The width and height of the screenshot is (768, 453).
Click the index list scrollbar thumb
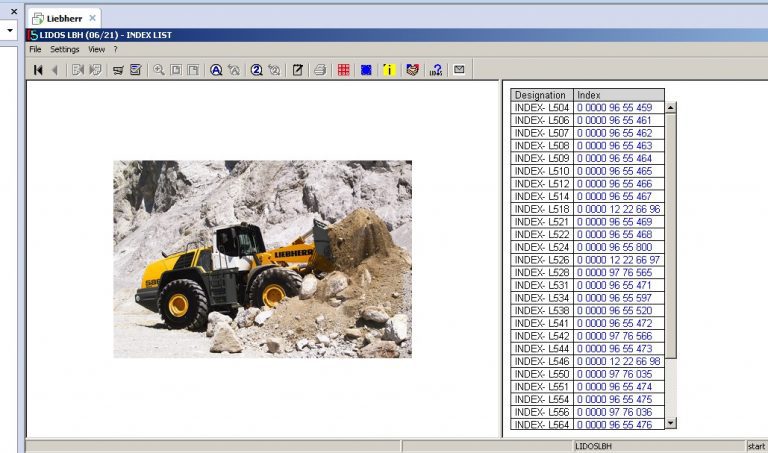(x=671, y=236)
